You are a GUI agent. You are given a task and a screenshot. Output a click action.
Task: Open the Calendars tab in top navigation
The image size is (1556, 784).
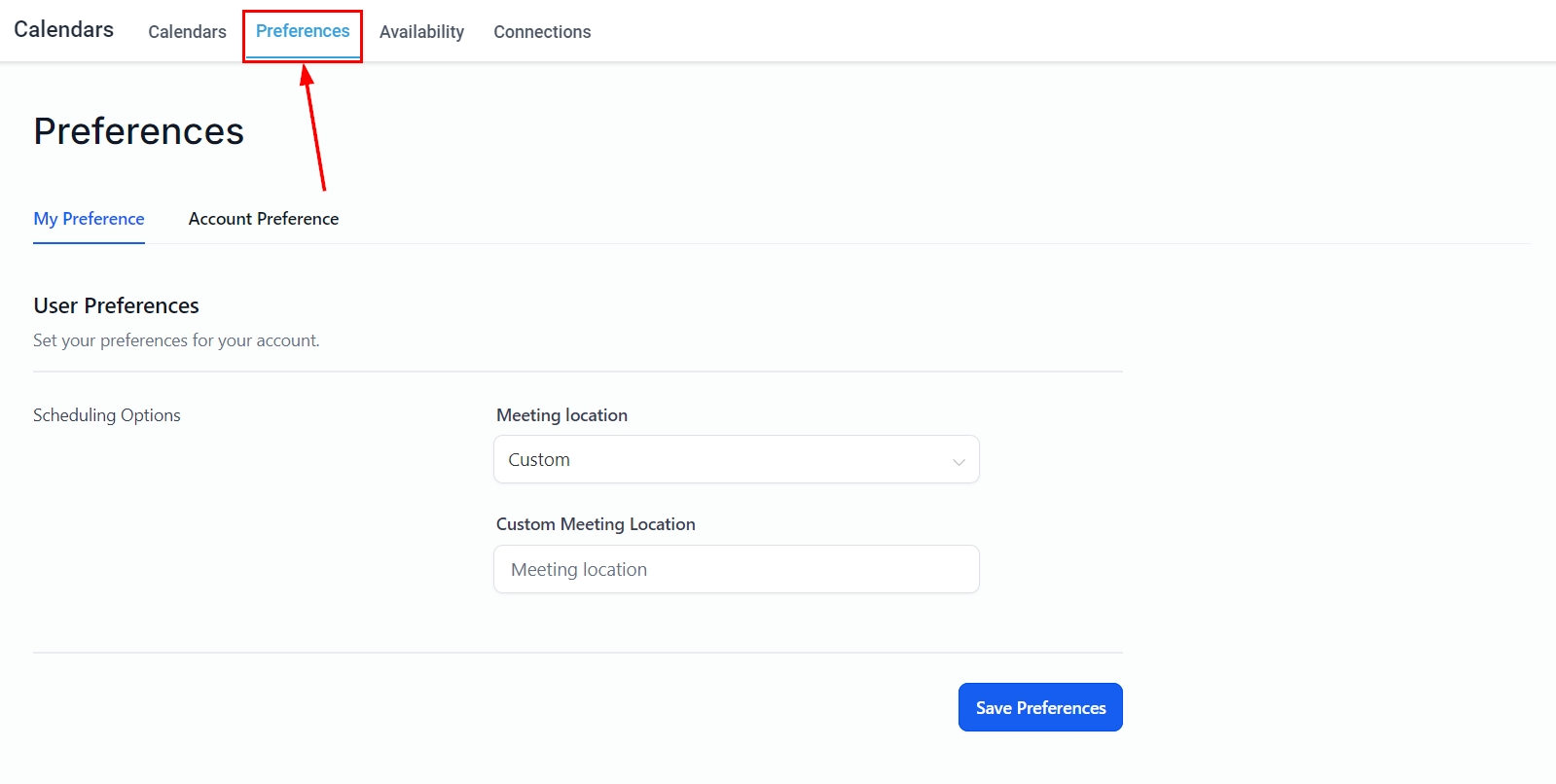pyautogui.click(x=187, y=32)
